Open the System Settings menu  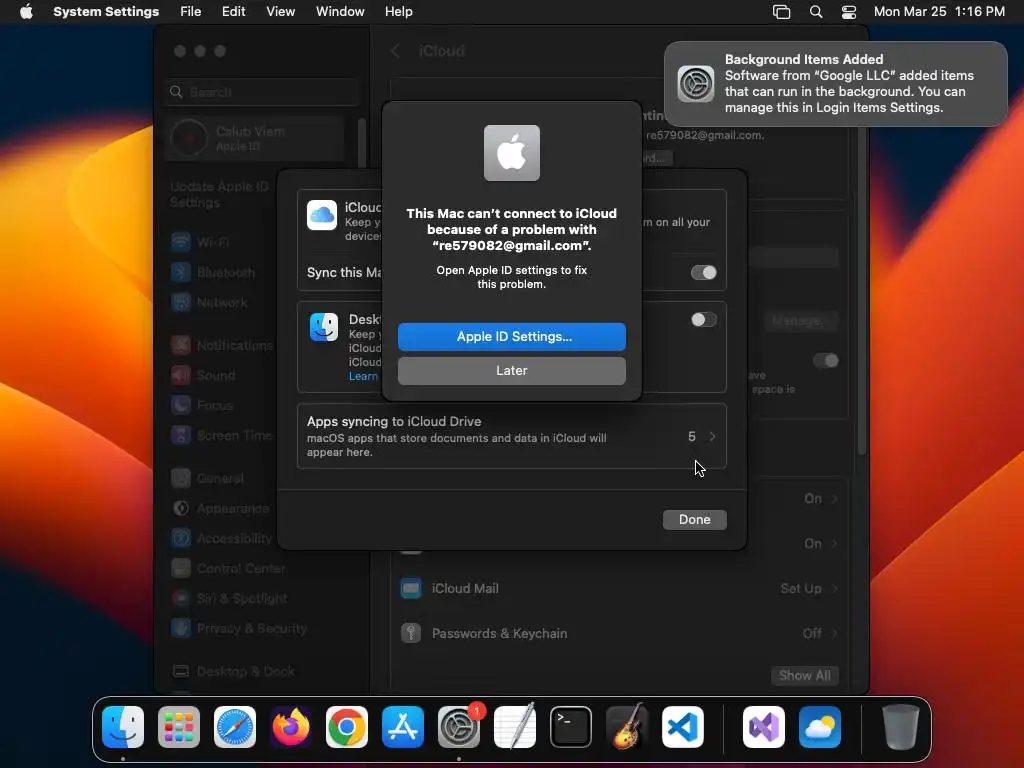tap(106, 12)
